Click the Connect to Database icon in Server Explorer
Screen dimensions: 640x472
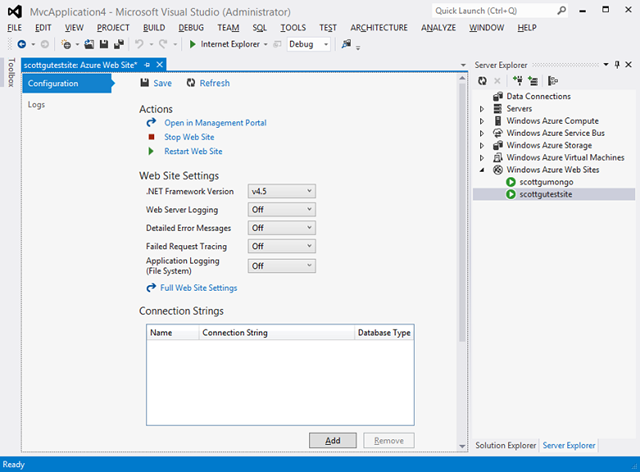(x=518, y=81)
